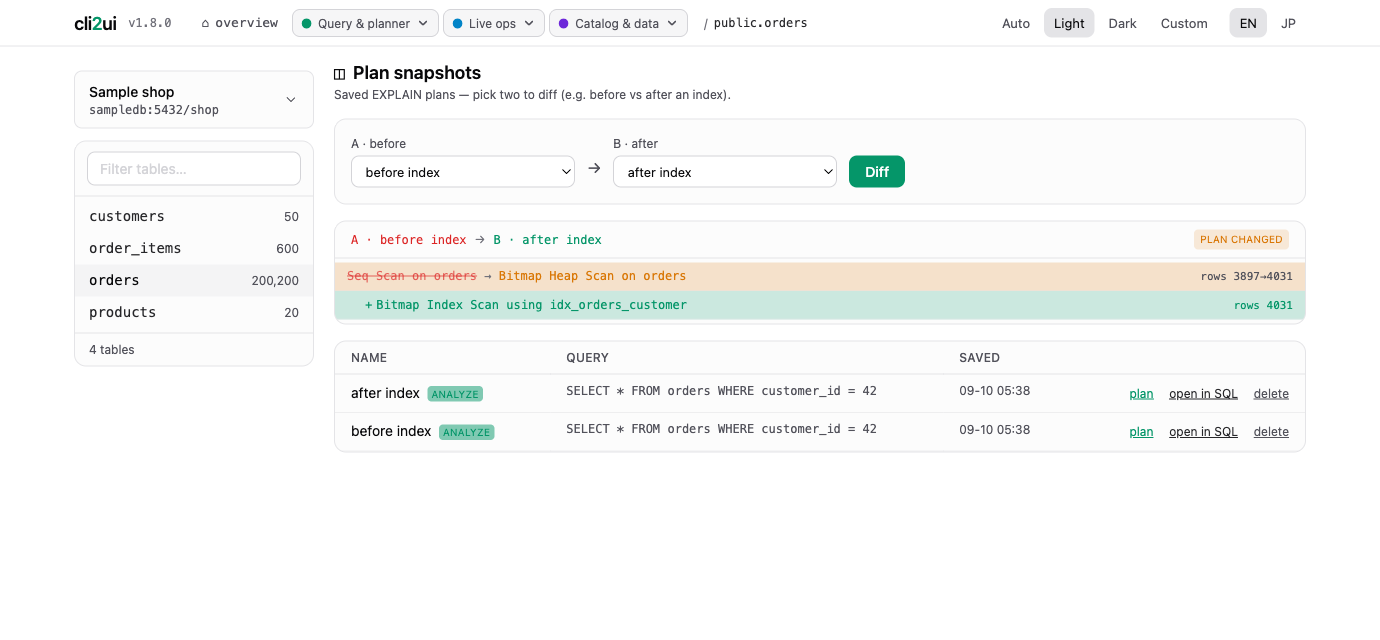Open plan for before index snapshot
The width and height of the screenshot is (1380, 640).
tap(1141, 432)
